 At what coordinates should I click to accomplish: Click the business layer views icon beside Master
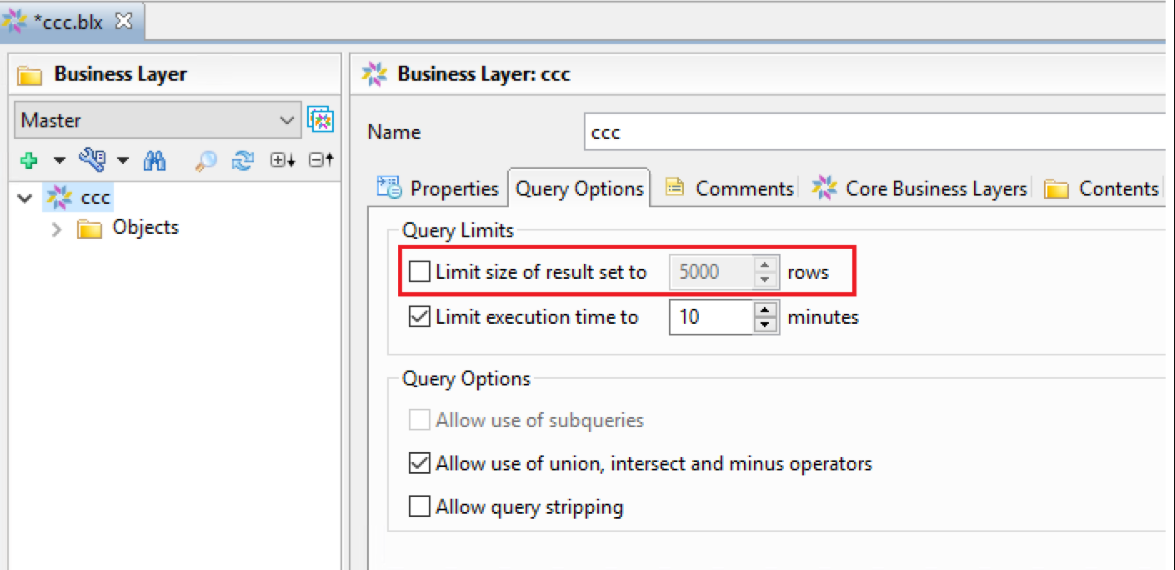point(320,120)
